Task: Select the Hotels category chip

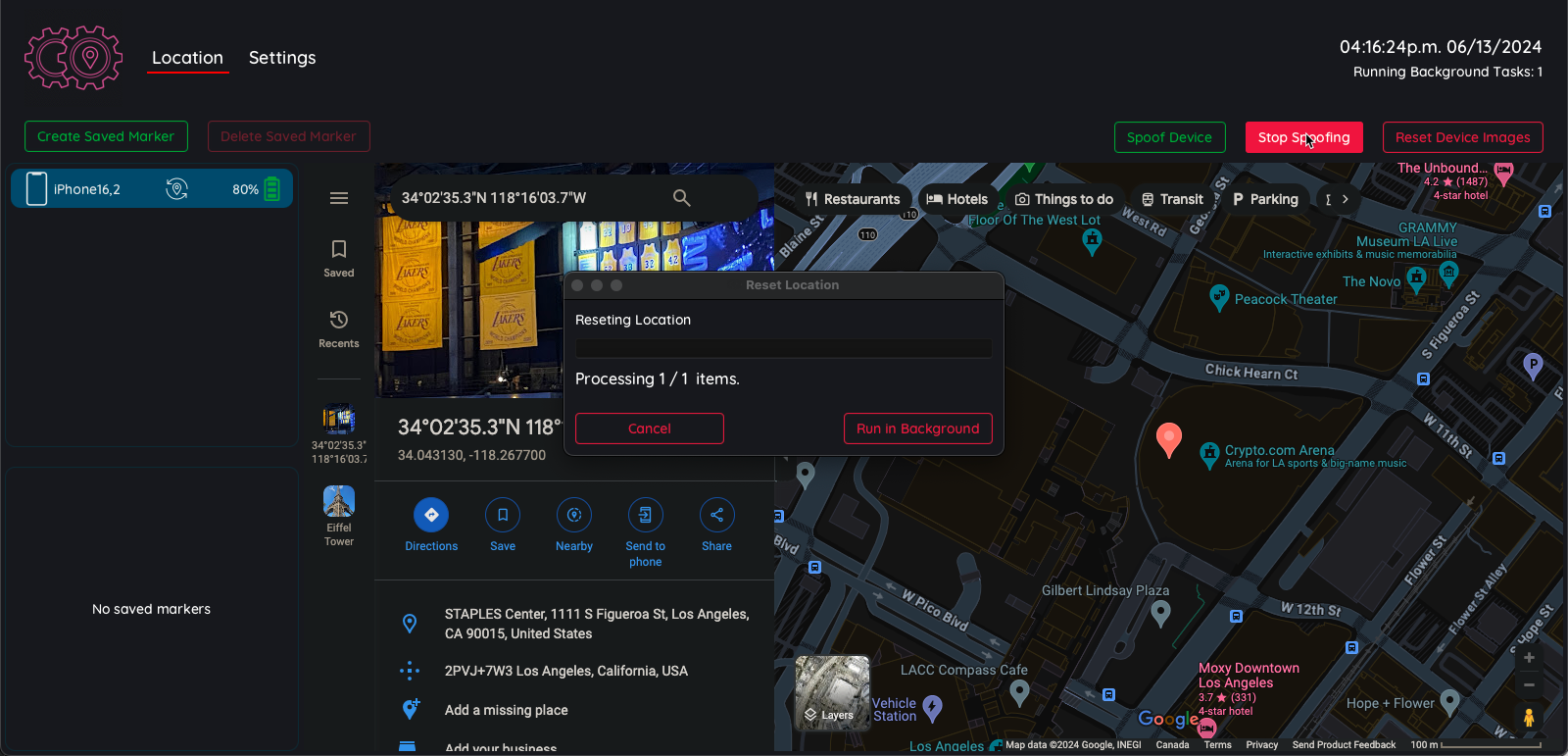Action: (957, 199)
